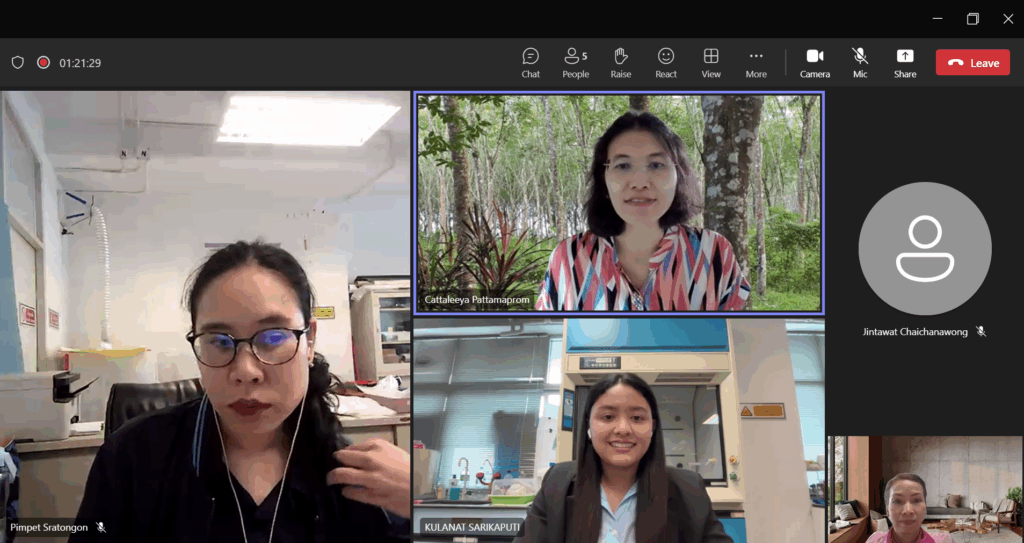Maximize the Teams meeting window
This screenshot has width=1024, height=543.
pyautogui.click(x=972, y=18)
